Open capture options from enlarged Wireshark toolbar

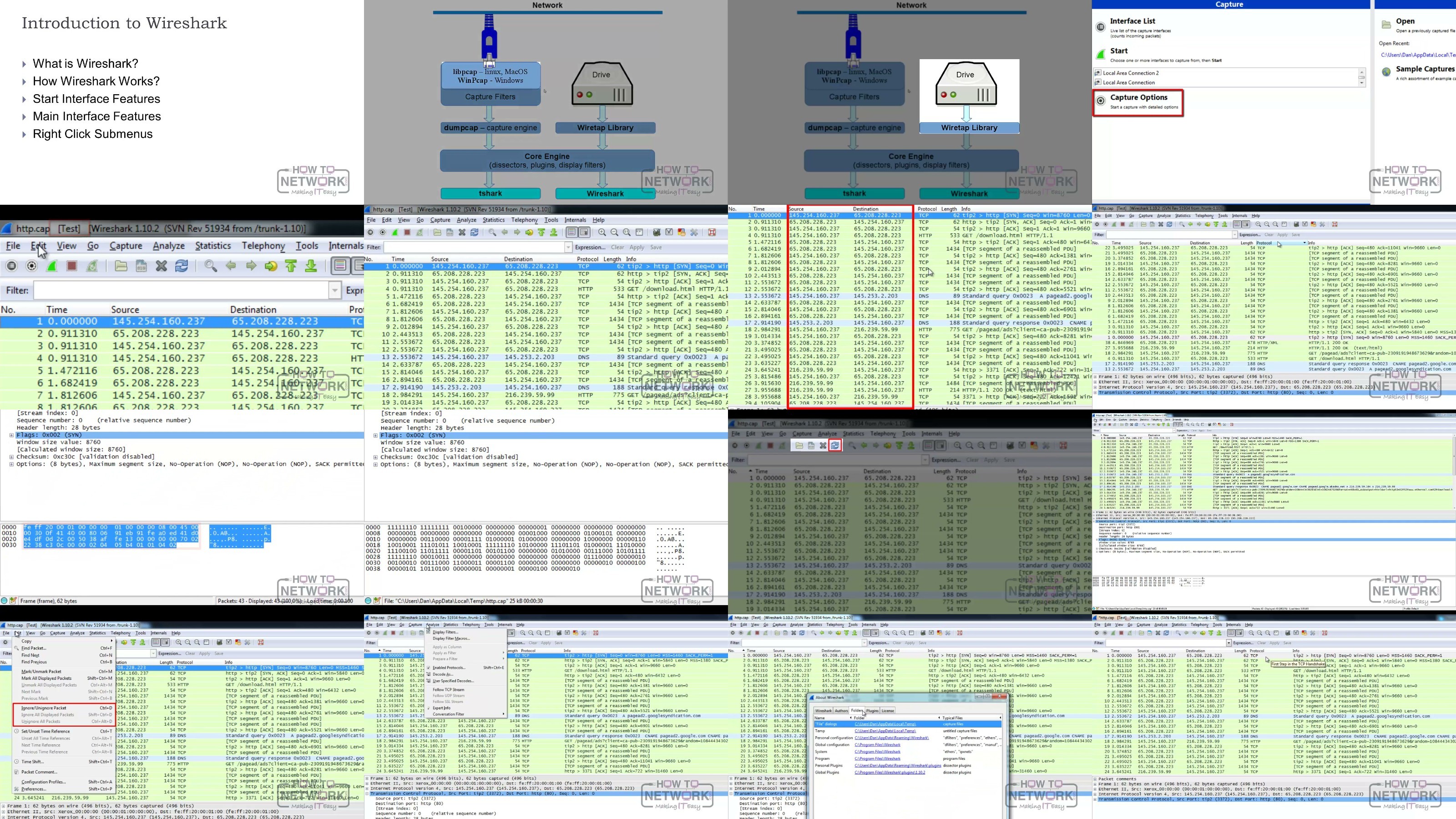click(x=32, y=266)
